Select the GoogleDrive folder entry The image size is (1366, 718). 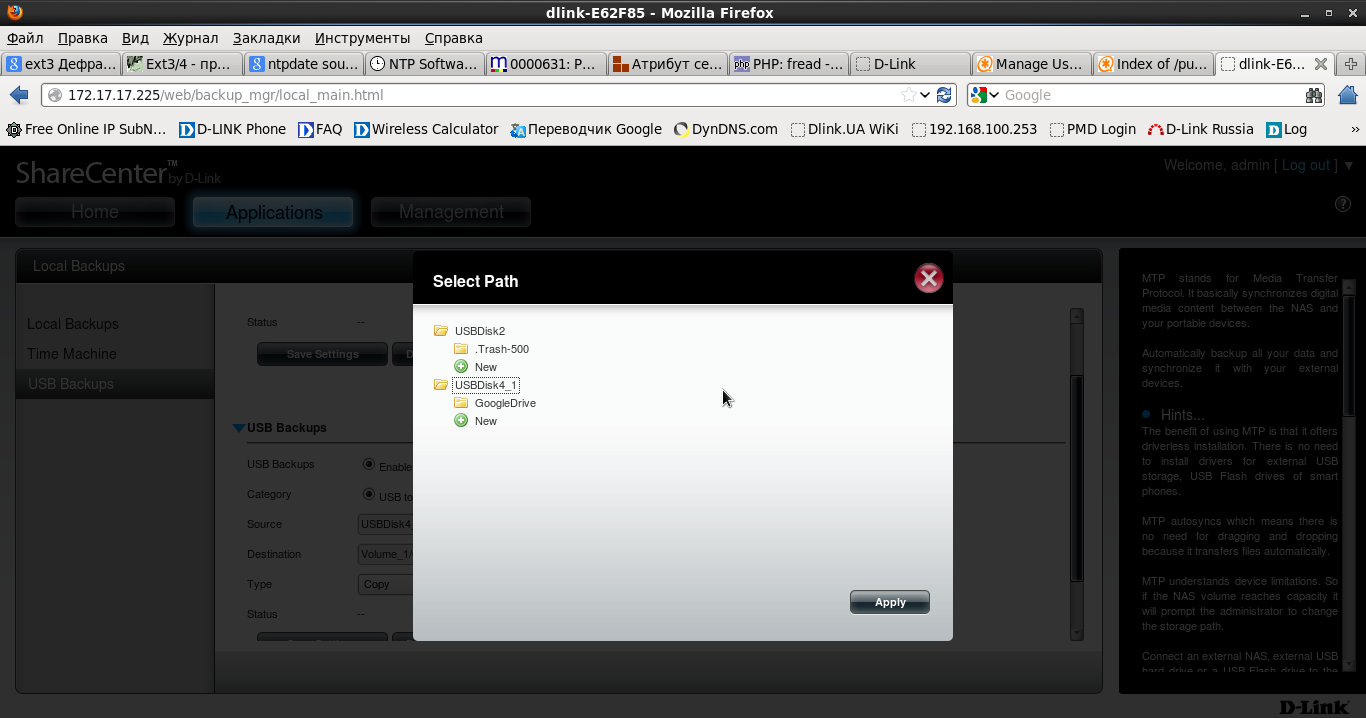pos(505,403)
